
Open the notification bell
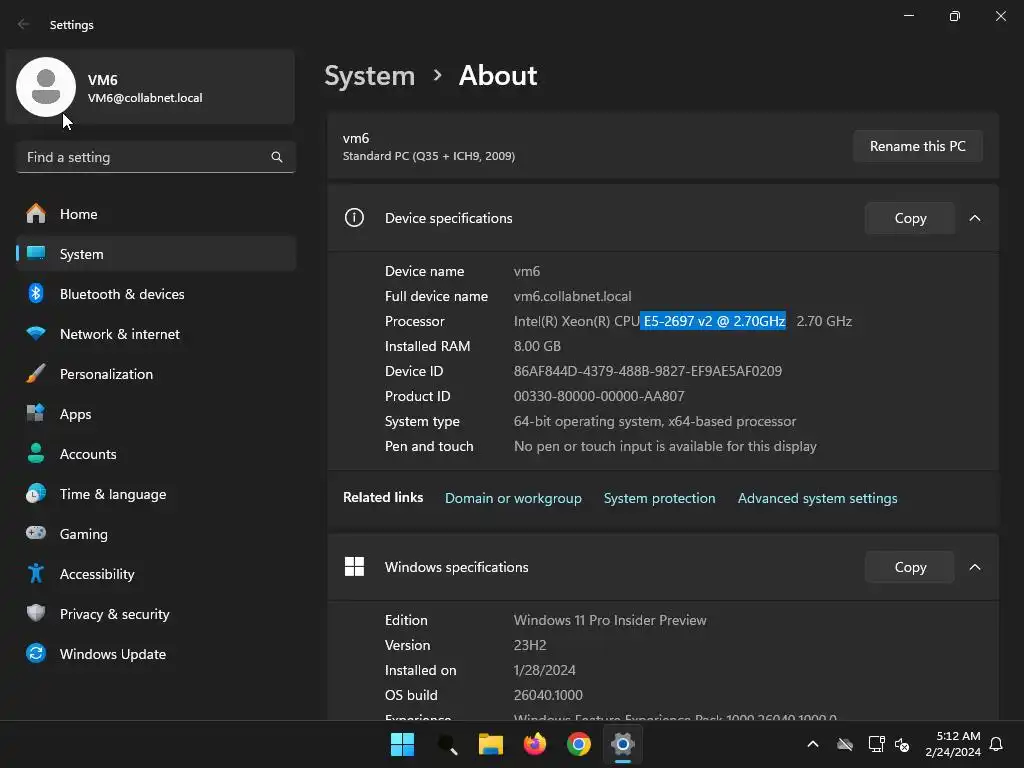point(997,744)
